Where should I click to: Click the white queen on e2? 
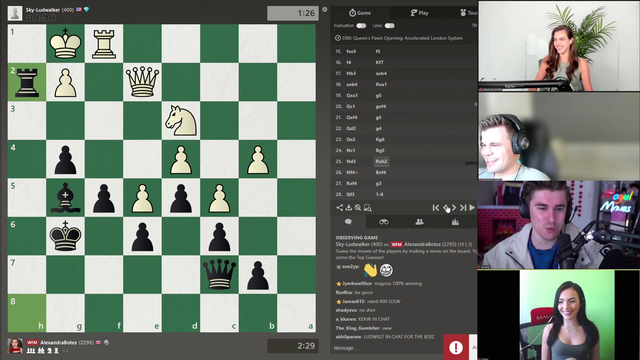pyautogui.click(x=142, y=82)
